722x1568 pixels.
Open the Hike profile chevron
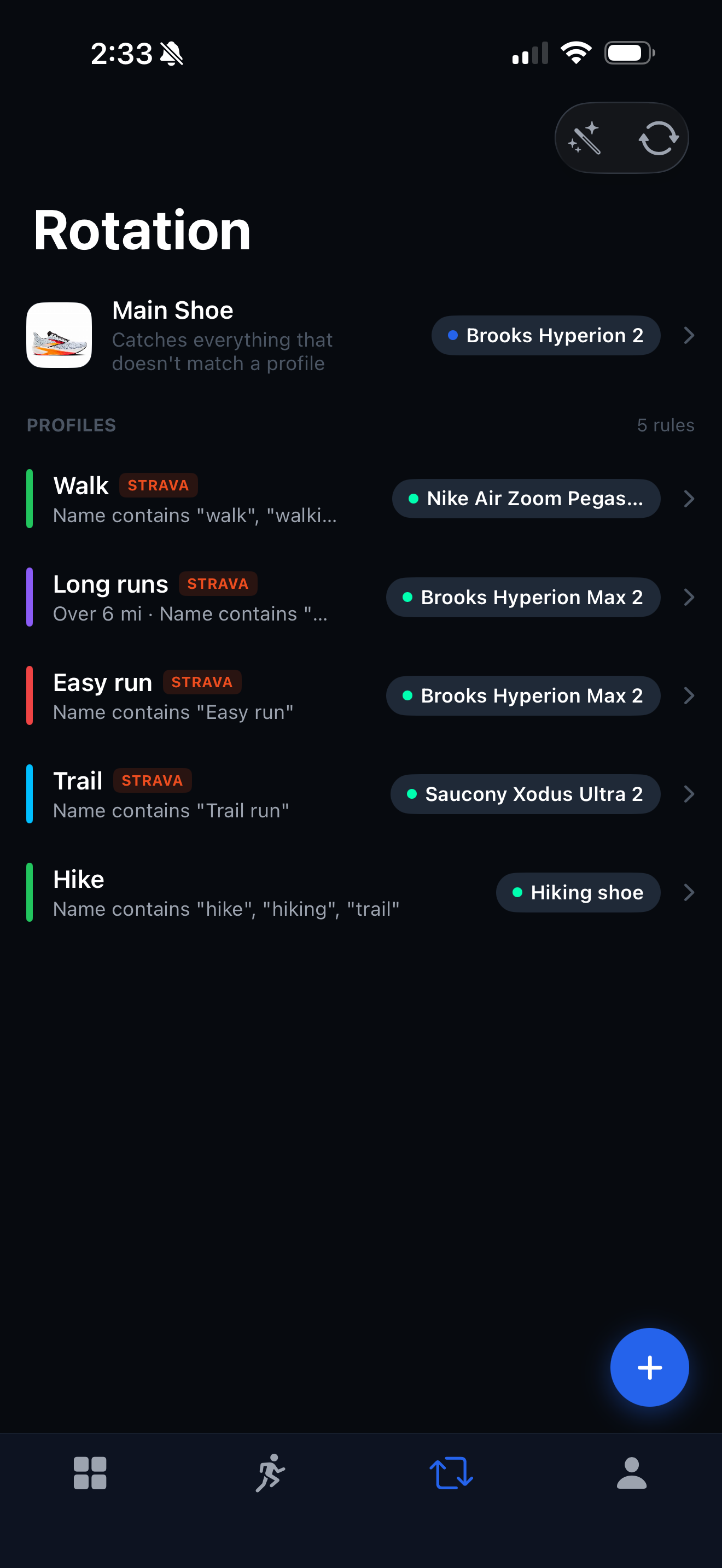coord(689,892)
